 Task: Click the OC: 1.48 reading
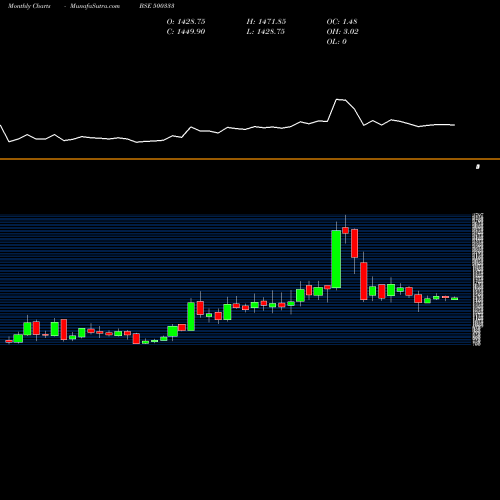click(x=342, y=22)
